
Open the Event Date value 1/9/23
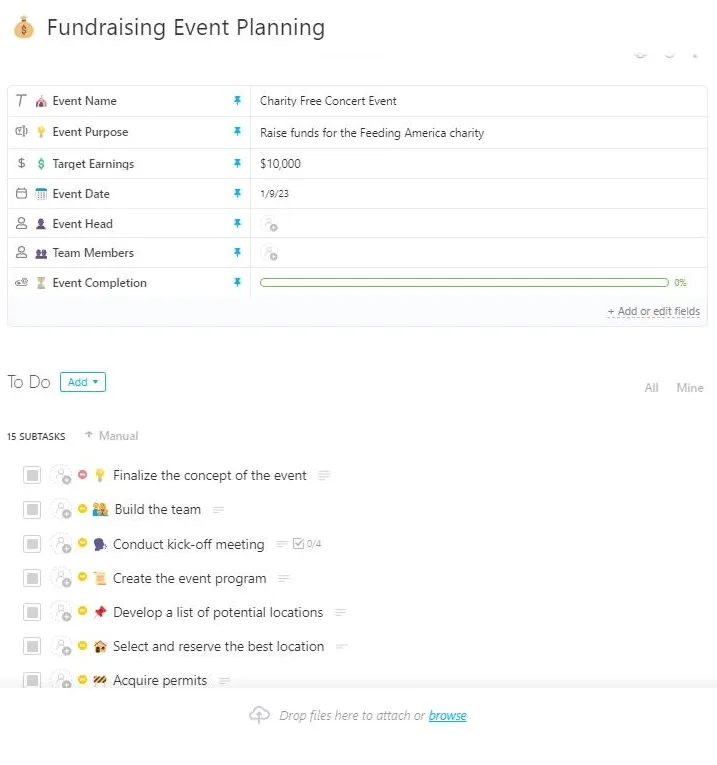275,194
